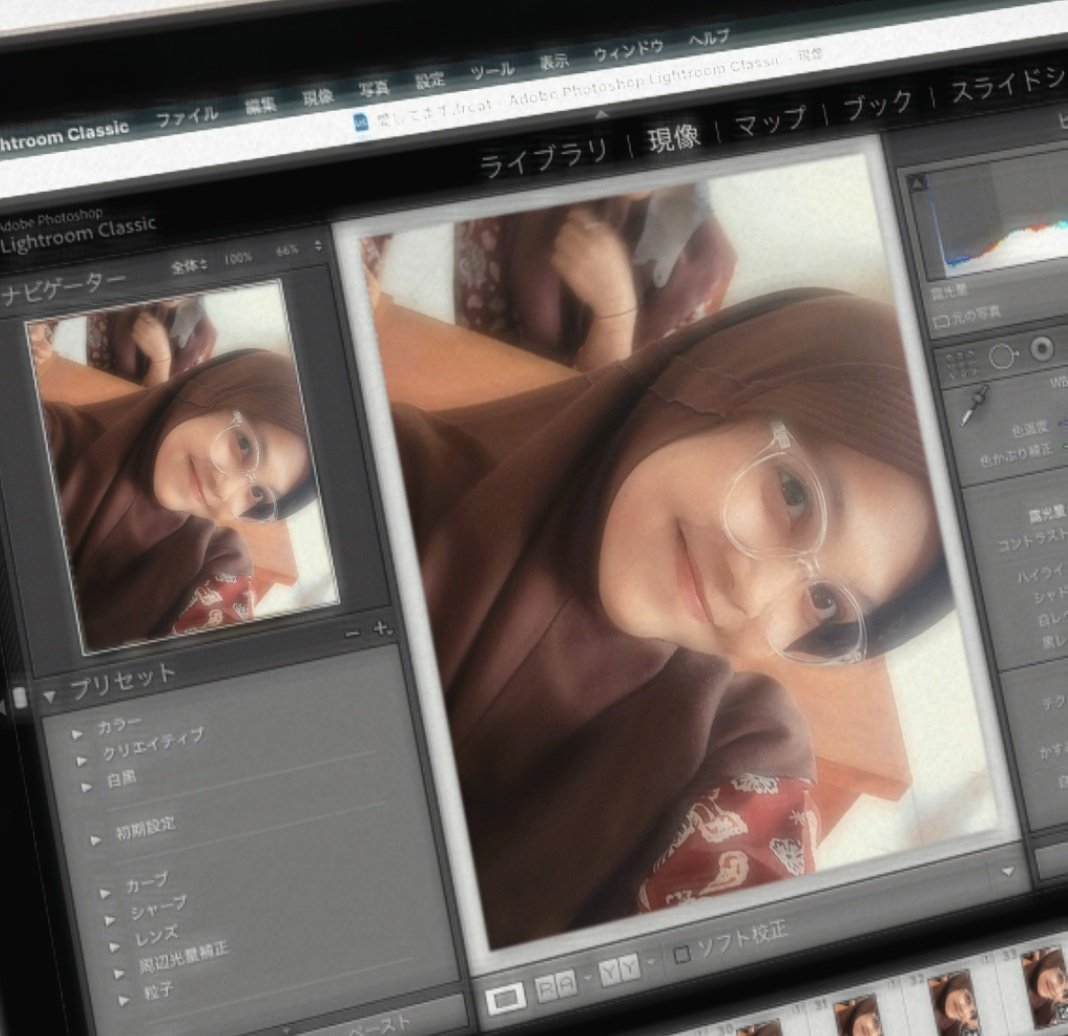Viewport: 1068px width, 1036px height.
Task: Expand the 粒子 preset group
Action: tap(125, 1001)
